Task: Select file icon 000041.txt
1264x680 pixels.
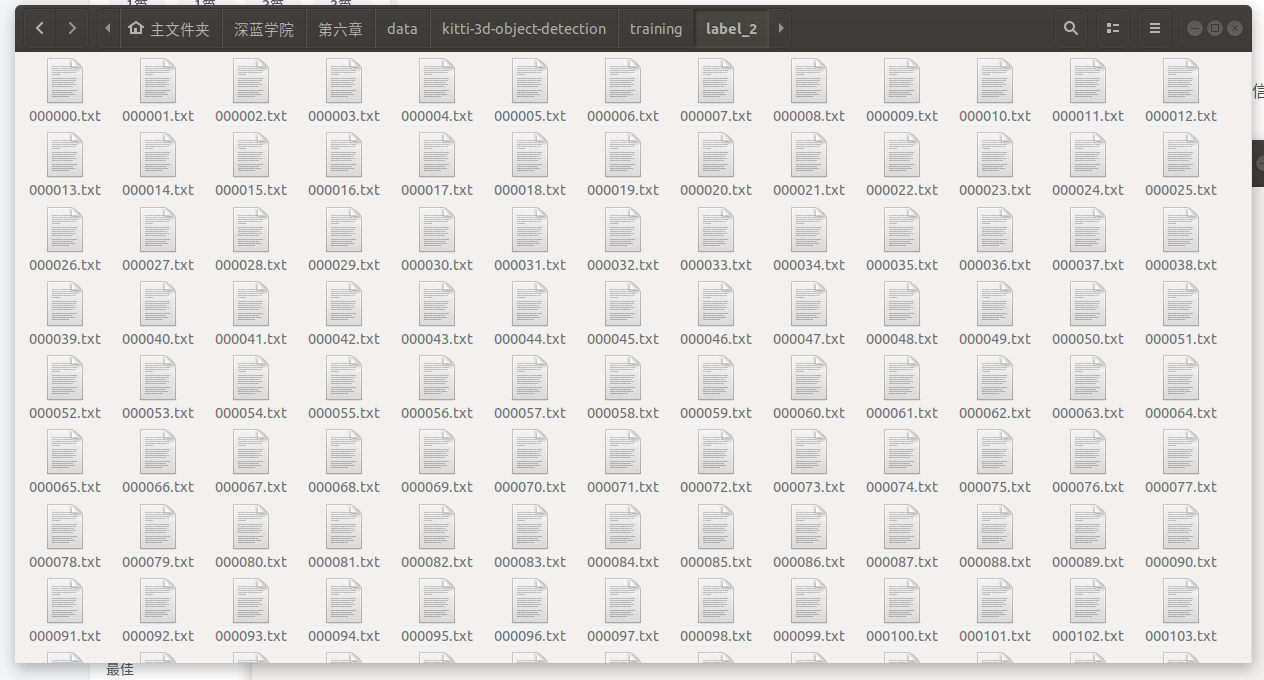Action: tap(251, 304)
